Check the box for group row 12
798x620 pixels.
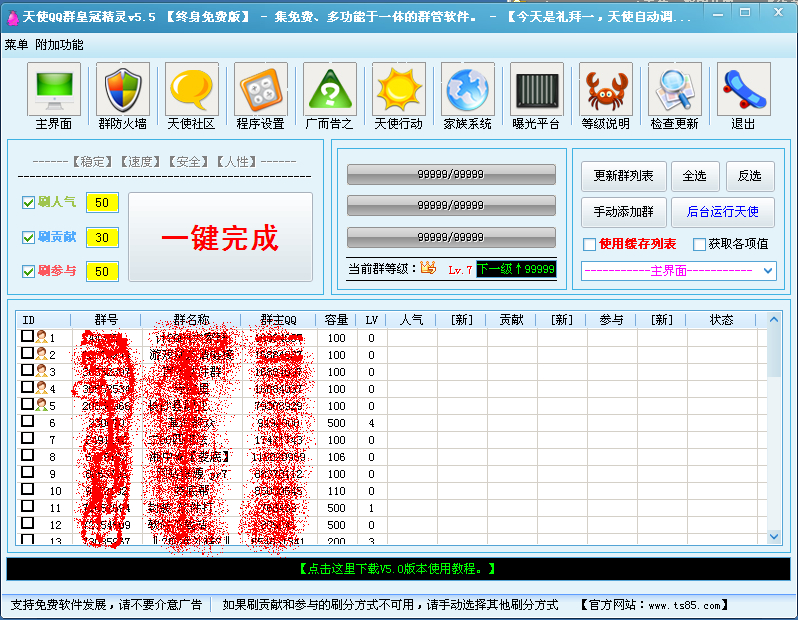click(x=27, y=523)
